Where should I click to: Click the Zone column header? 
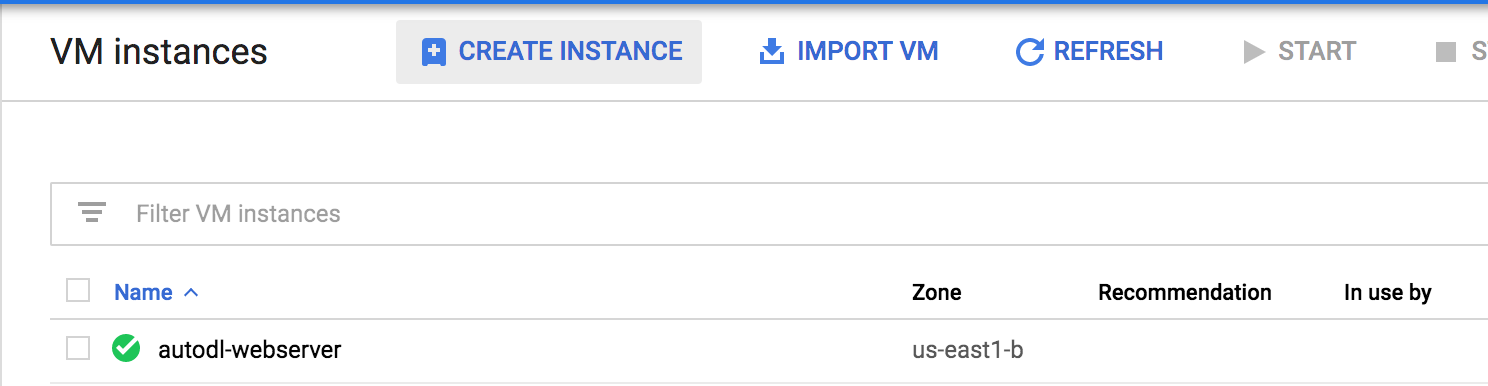937,293
